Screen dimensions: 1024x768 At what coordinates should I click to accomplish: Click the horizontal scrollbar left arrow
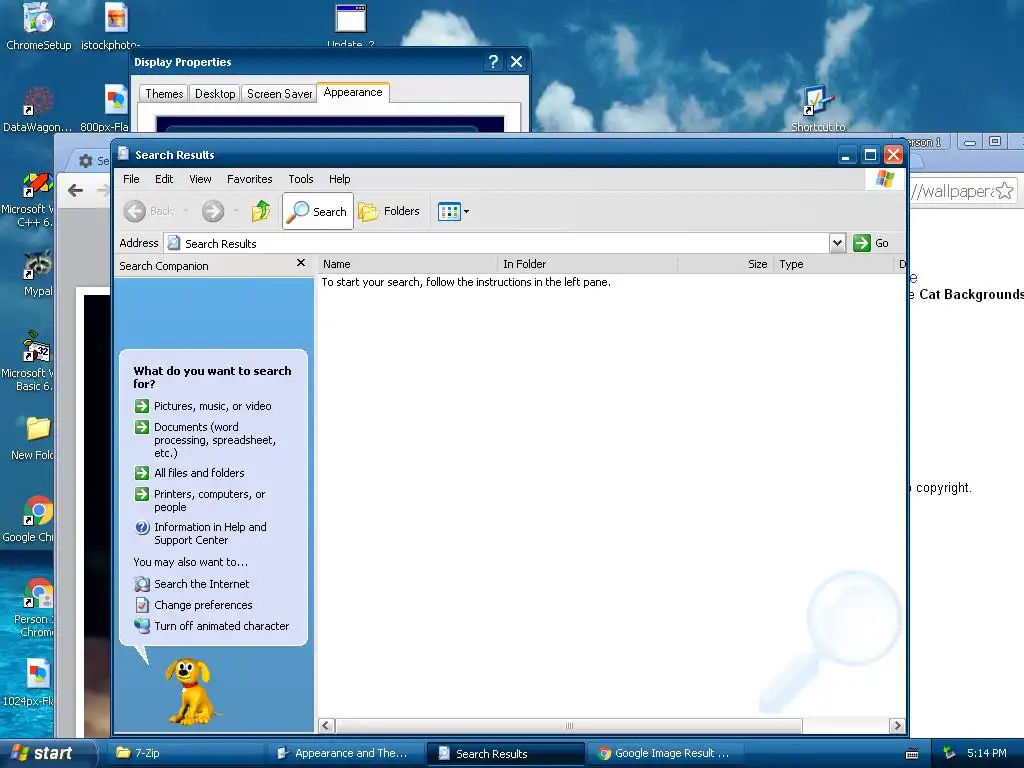(x=327, y=726)
